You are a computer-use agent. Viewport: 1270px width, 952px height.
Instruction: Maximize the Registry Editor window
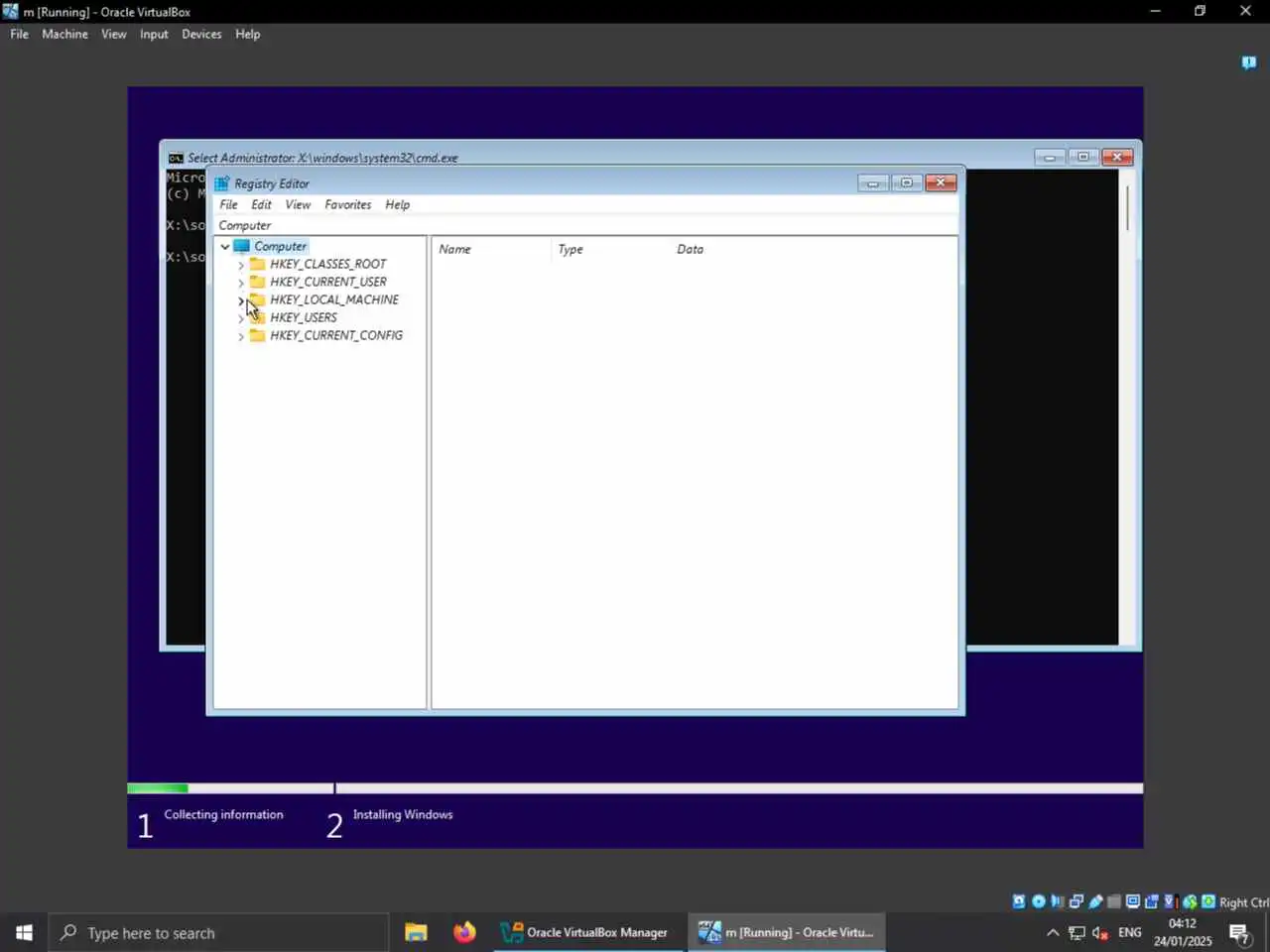[906, 182]
